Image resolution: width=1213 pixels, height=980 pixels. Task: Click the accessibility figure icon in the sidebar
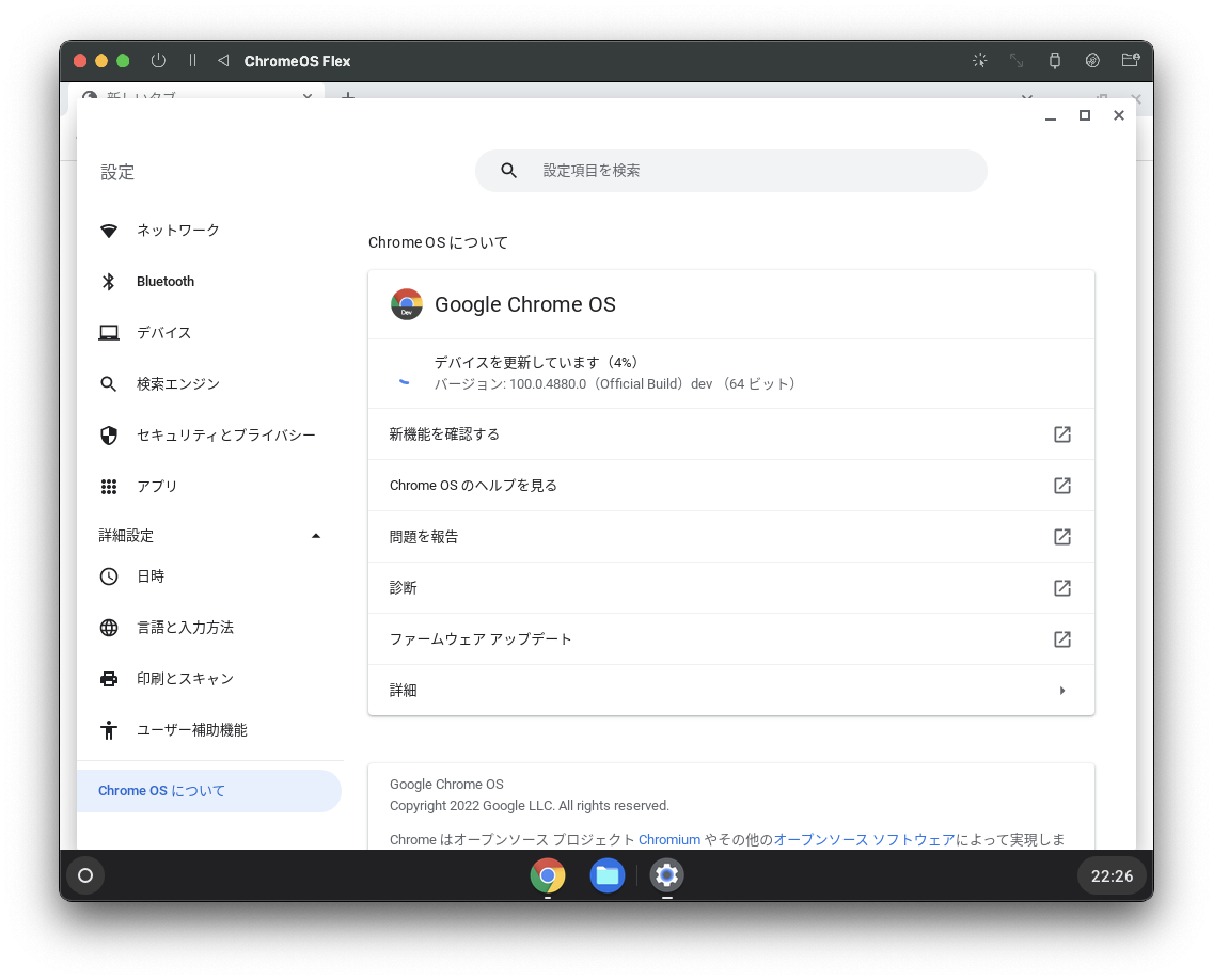[x=108, y=730]
